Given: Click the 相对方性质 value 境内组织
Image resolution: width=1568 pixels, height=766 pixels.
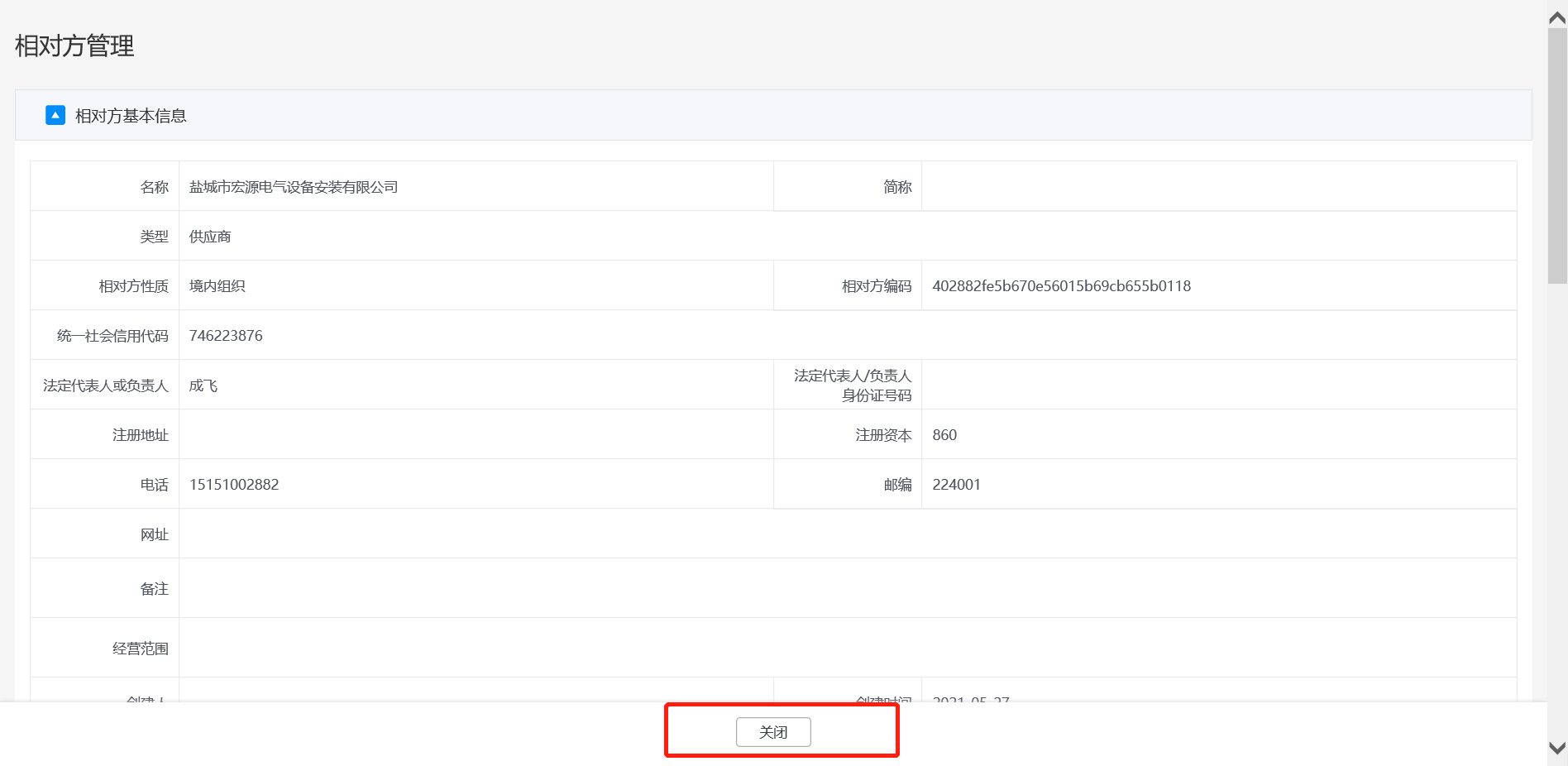Looking at the screenshot, I should (218, 286).
